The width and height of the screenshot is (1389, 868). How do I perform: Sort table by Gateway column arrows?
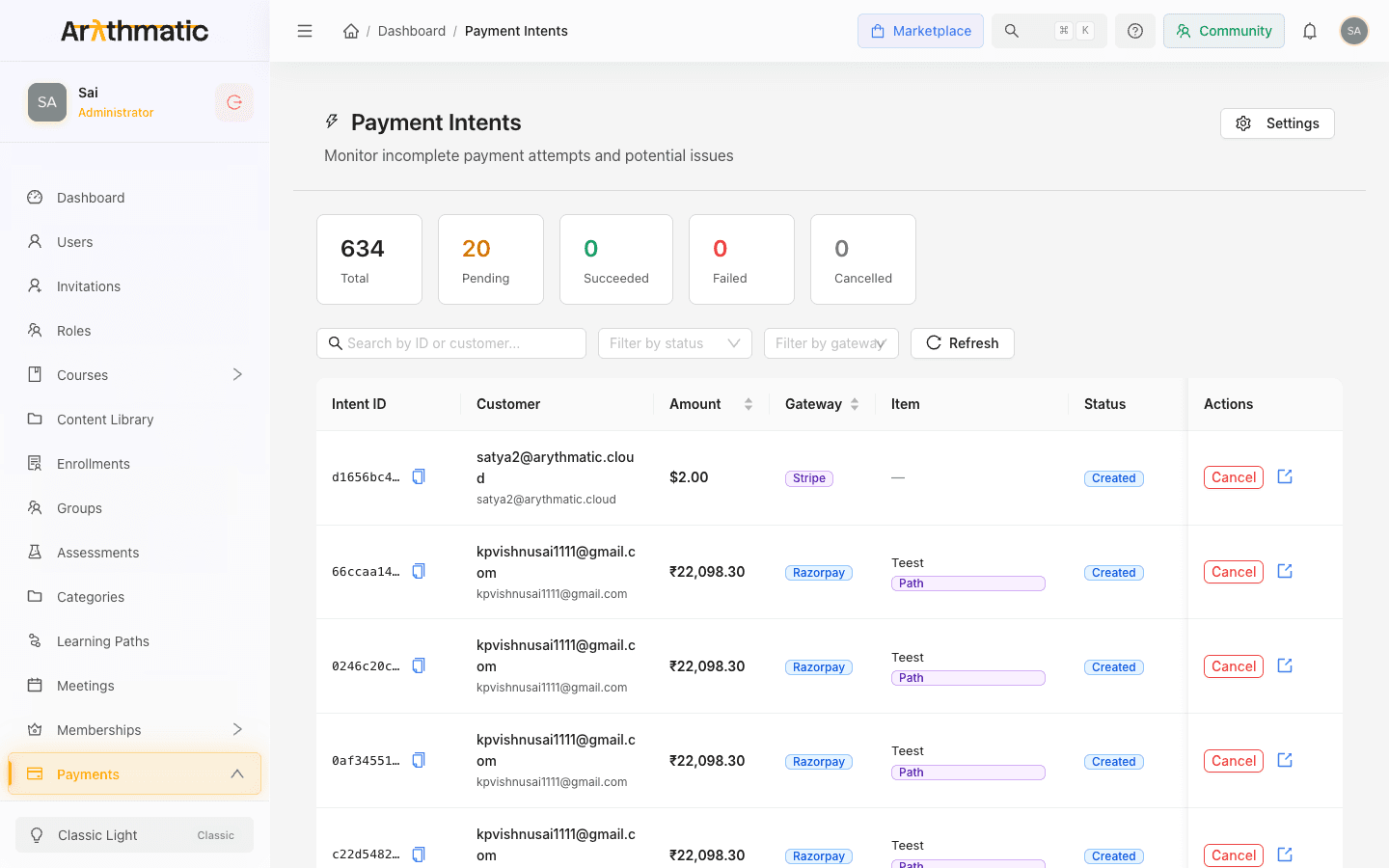pos(855,404)
